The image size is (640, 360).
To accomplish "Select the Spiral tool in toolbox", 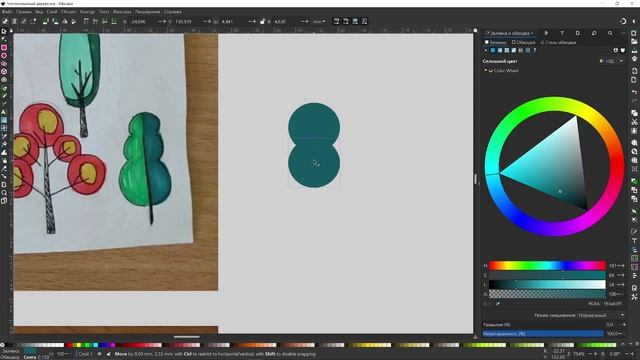I will [4, 80].
